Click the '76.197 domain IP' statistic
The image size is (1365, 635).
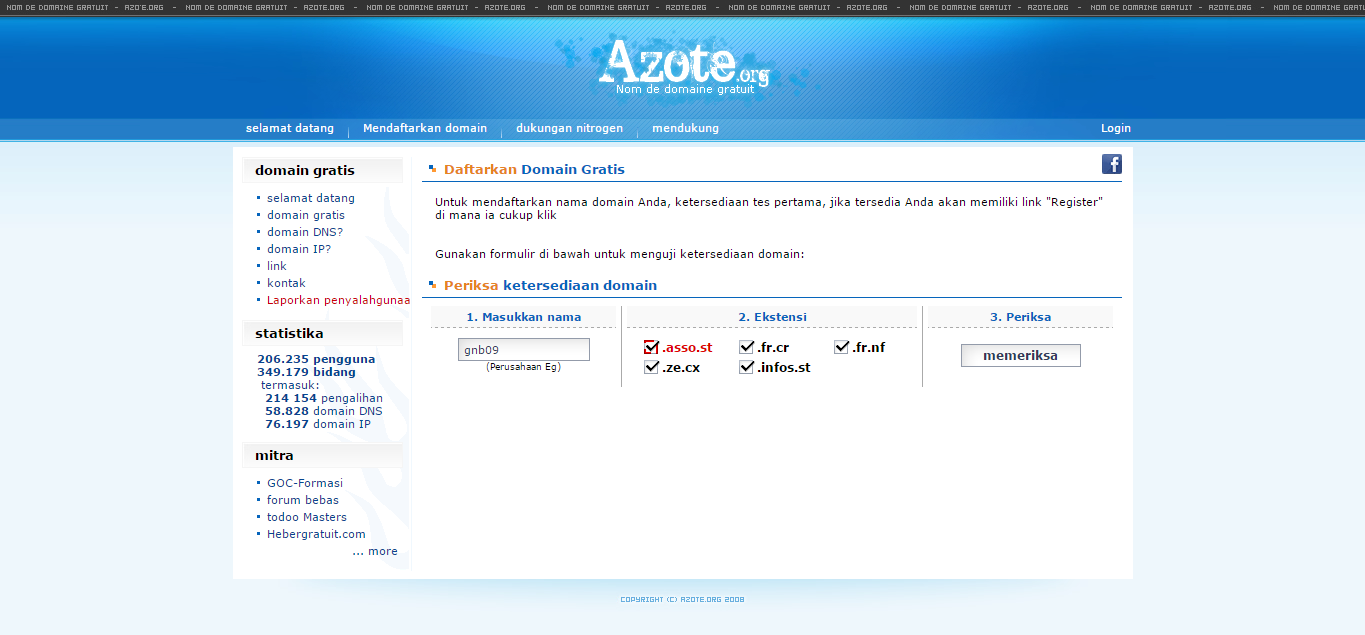pyautogui.click(x=318, y=424)
